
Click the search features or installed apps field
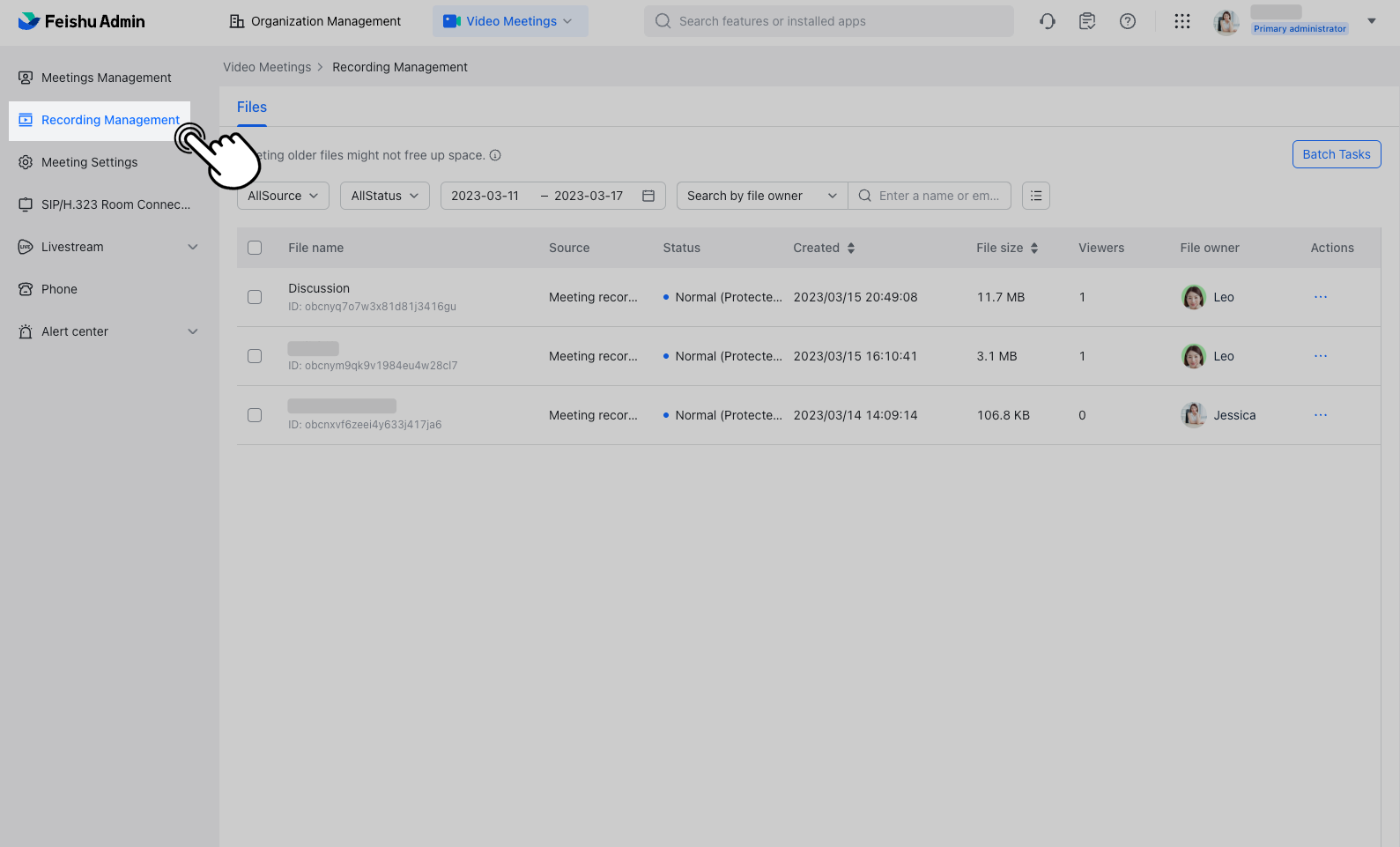[x=828, y=21]
